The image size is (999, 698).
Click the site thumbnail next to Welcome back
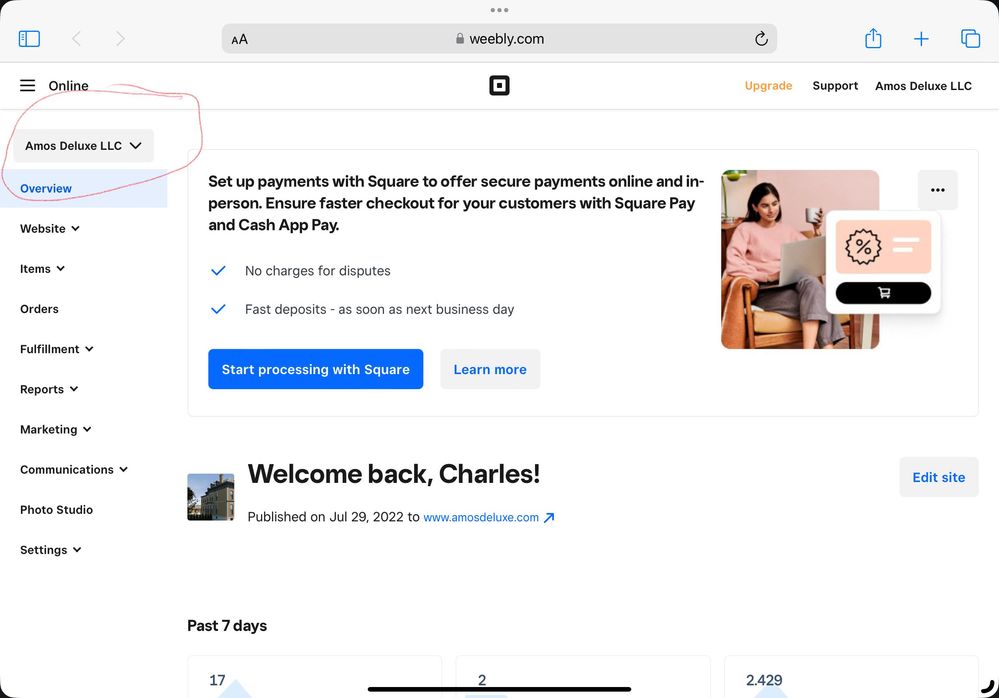tap(211, 497)
